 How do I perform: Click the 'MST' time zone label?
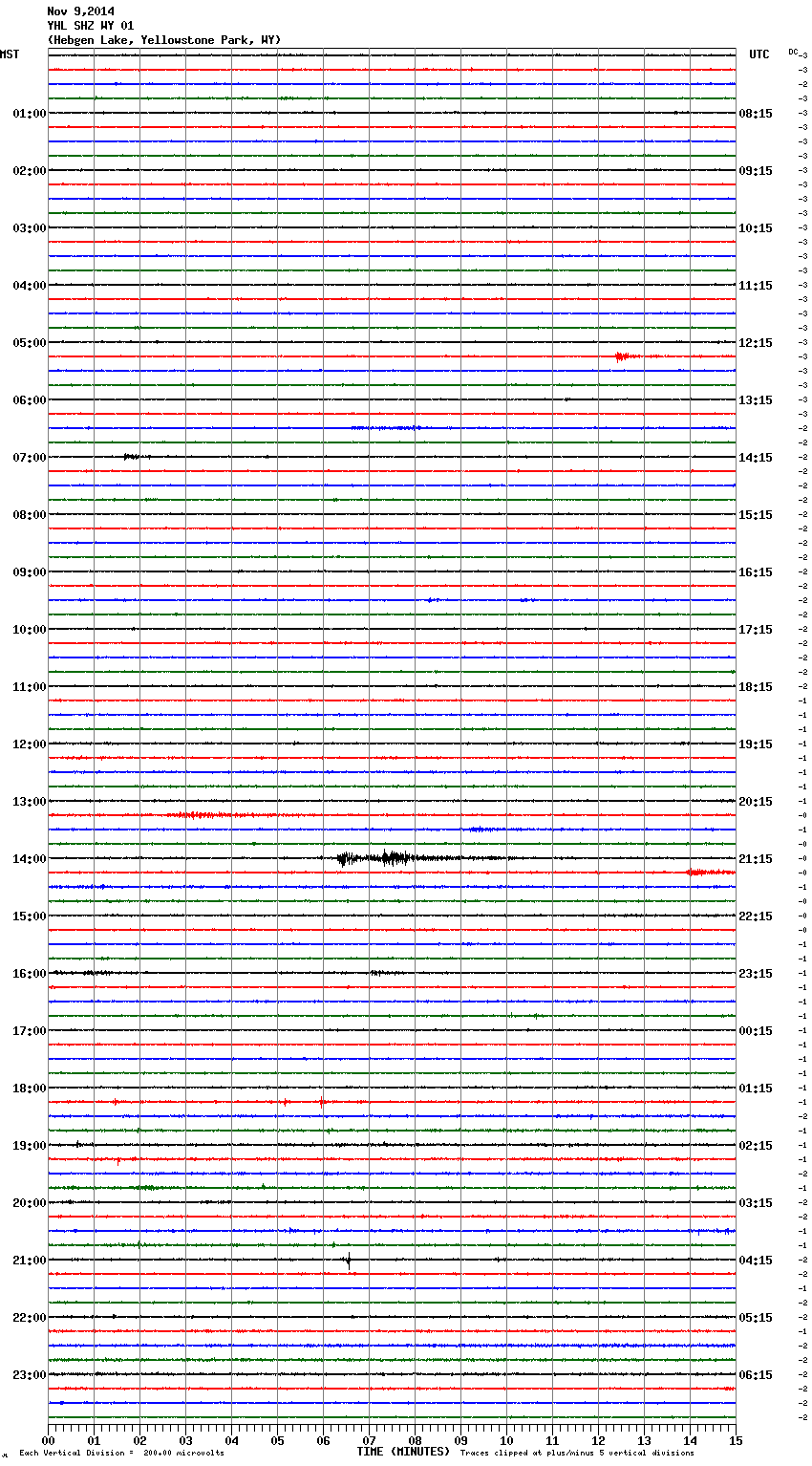(10, 54)
